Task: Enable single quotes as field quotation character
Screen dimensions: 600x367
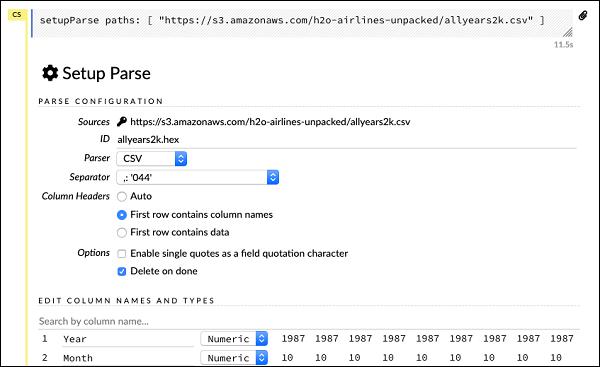Action: (122, 253)
